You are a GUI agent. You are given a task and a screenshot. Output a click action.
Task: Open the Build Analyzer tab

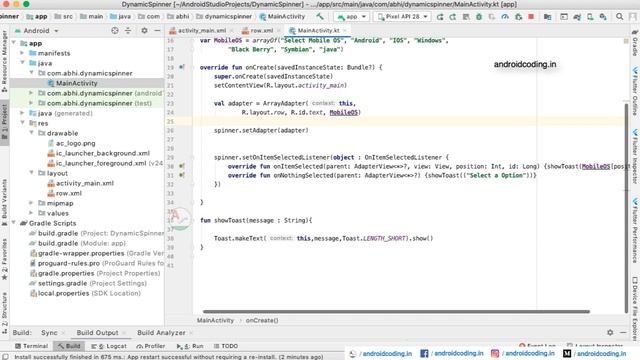tap(161, 333)
